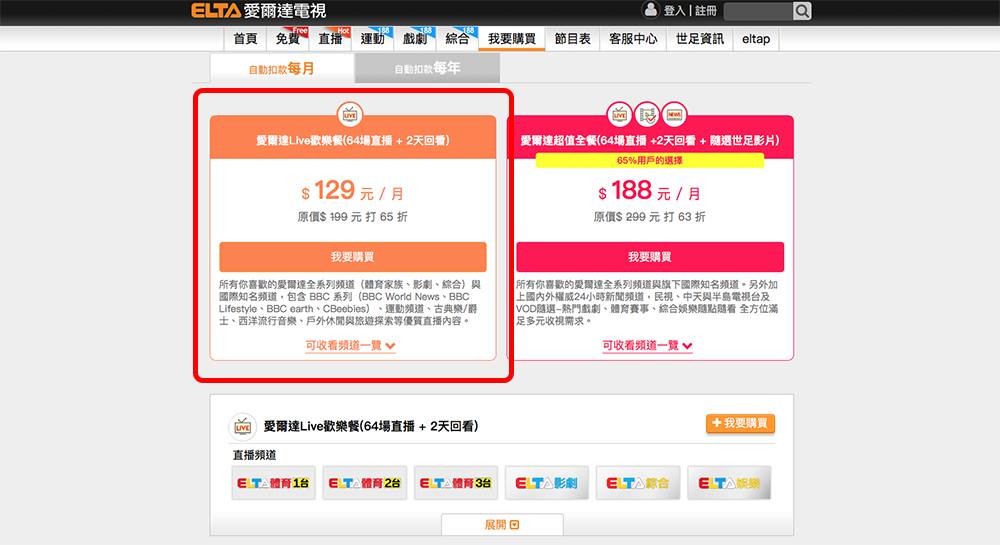Switch to the 自動扣款每年 tab
The width and height of the screenshot is (1000, 545).
coord(427,68)
